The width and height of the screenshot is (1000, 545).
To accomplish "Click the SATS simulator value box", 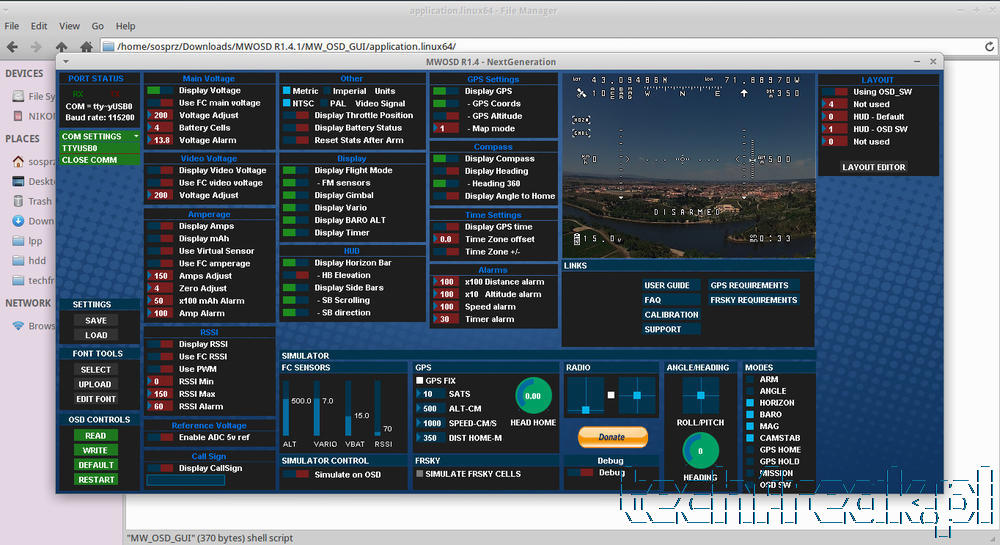I will coord(429,394).
